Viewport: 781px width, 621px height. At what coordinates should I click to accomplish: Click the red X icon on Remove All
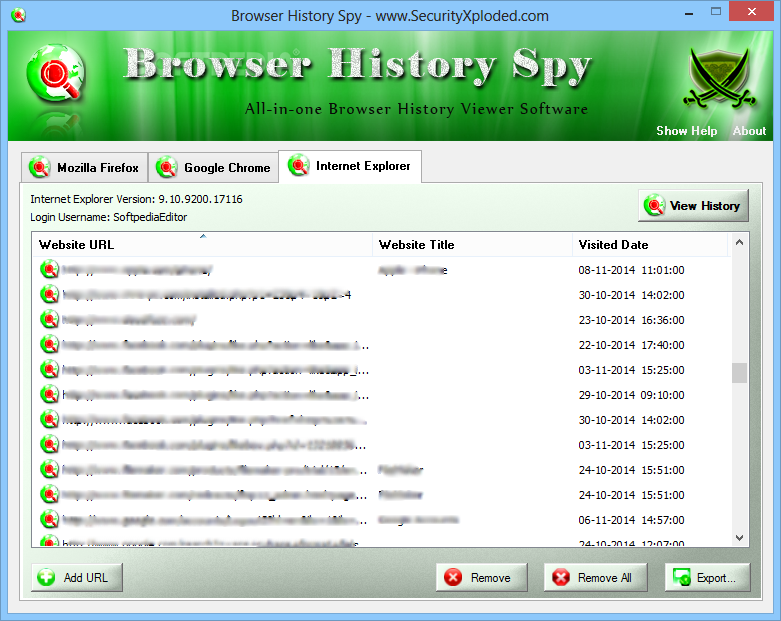coord(561,577)
